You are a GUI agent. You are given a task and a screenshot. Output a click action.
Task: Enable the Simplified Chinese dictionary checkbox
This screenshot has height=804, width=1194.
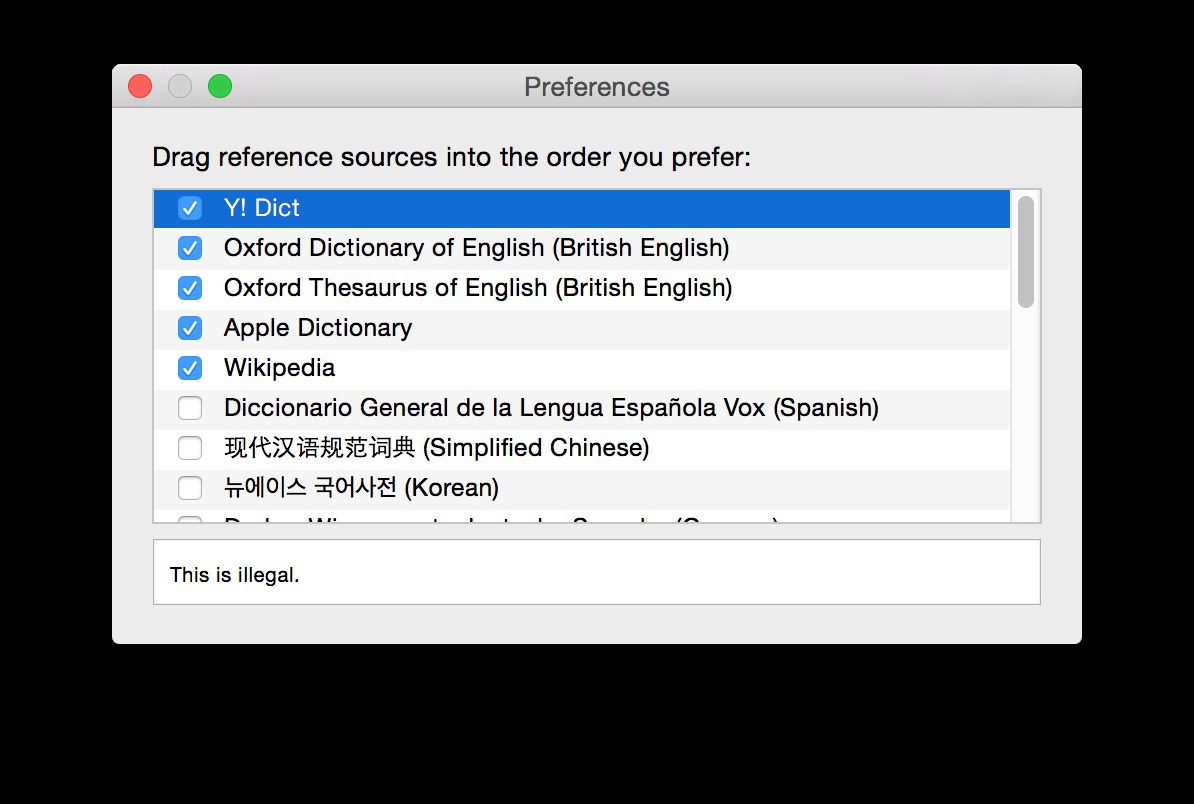pyautogui.click(x=190, y=448)
